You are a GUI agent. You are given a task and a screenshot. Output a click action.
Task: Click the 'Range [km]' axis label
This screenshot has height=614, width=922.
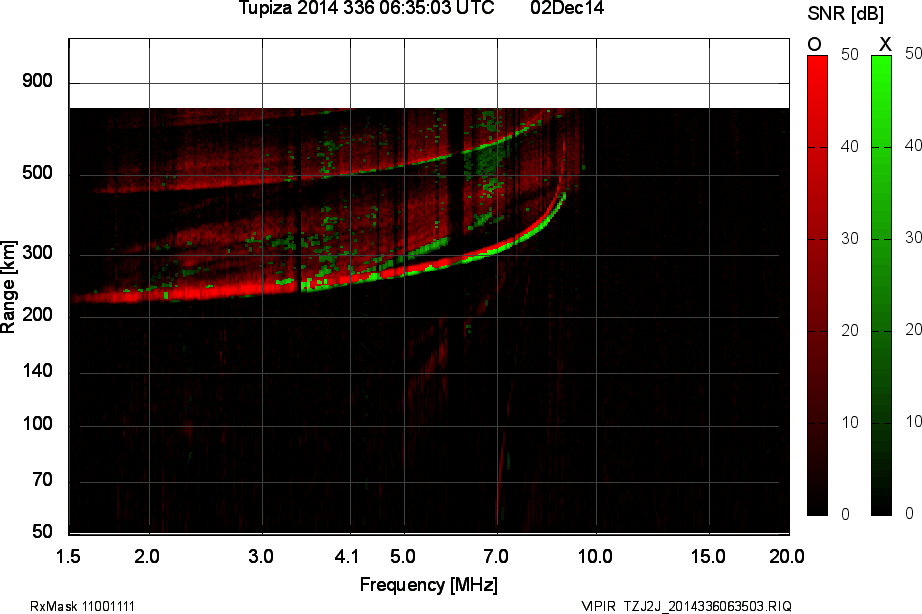pos(8,286)
